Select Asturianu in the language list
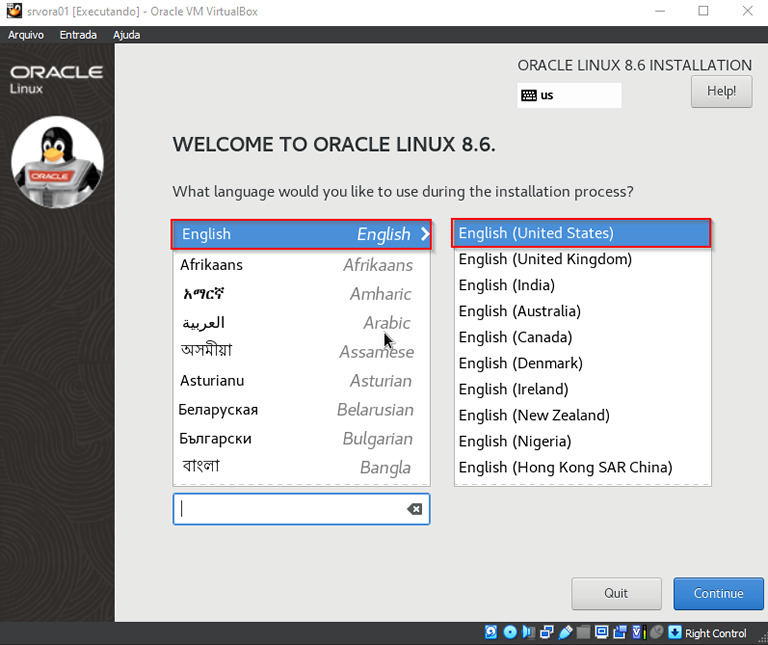 (301, 381)
